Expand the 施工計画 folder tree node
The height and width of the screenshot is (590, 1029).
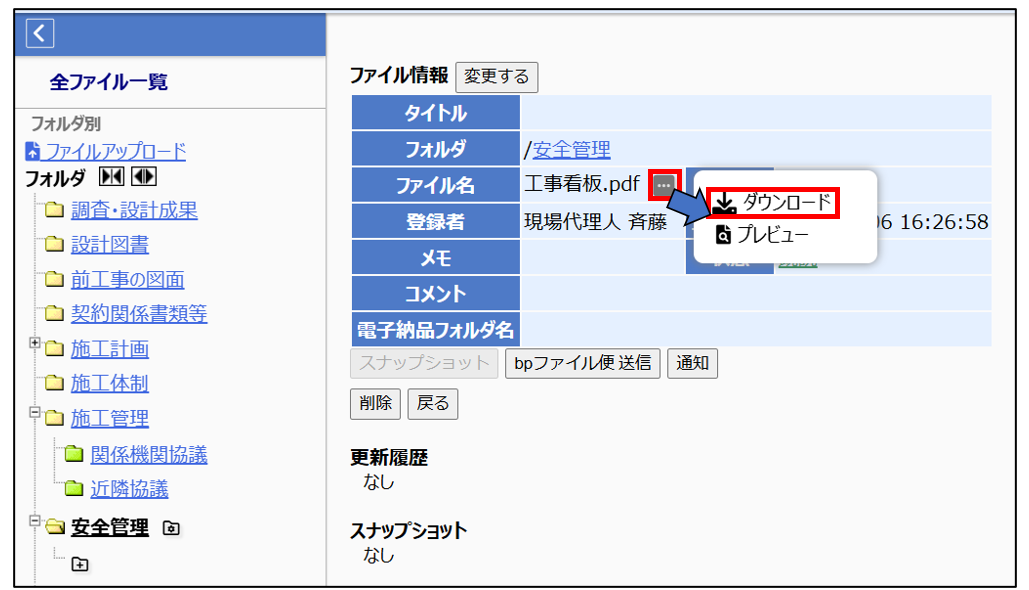pos(35,343)
